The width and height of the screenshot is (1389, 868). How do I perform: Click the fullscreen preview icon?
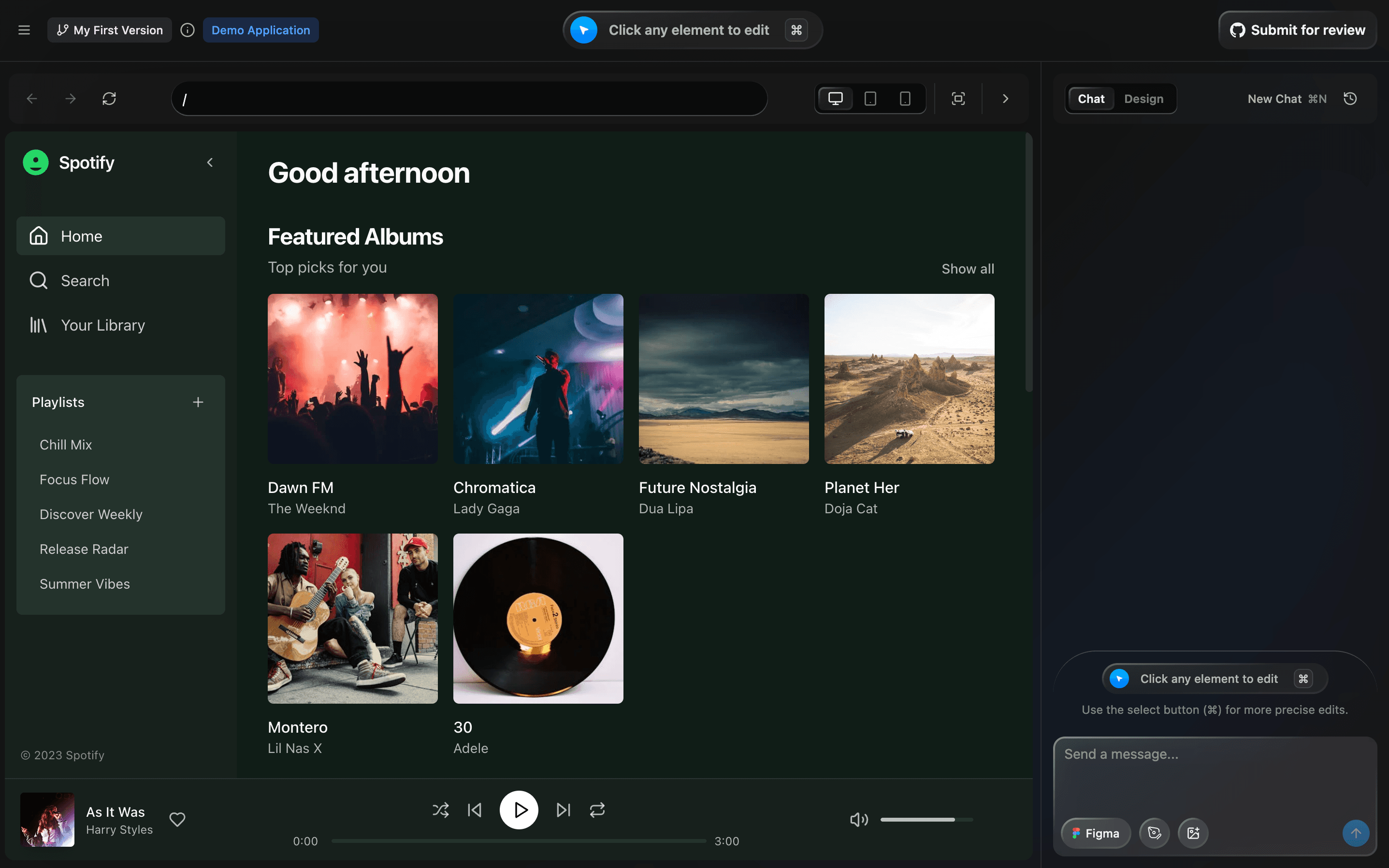(958, 99)
